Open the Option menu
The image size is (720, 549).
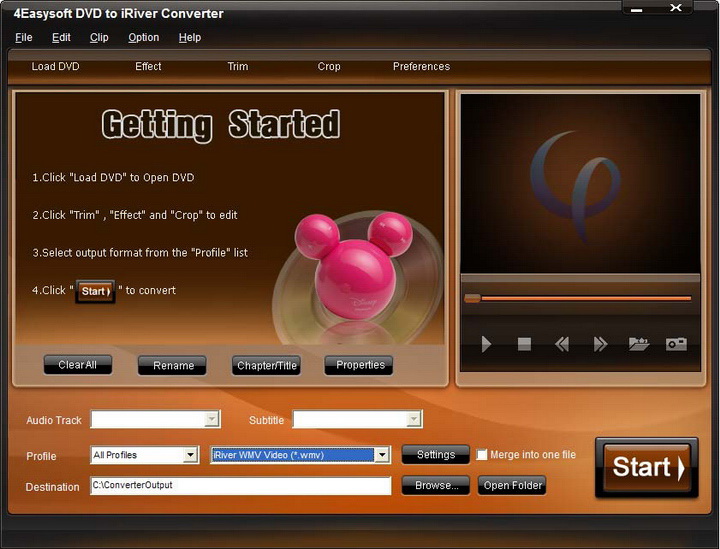(x=144, y=38)
